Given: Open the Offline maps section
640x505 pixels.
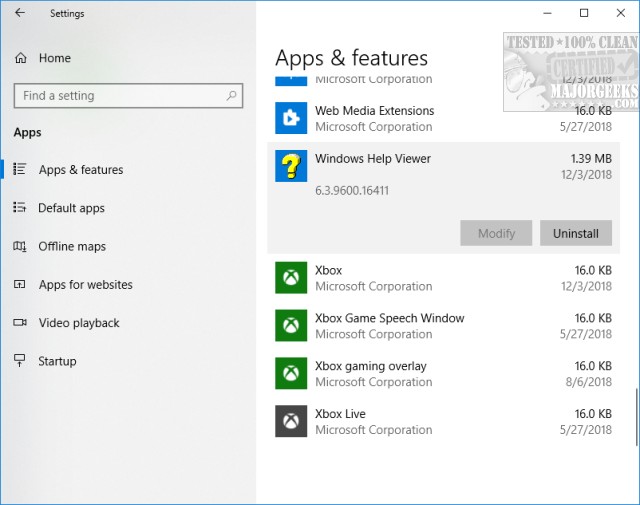Looking at the screenshot, I should point(72,246).
